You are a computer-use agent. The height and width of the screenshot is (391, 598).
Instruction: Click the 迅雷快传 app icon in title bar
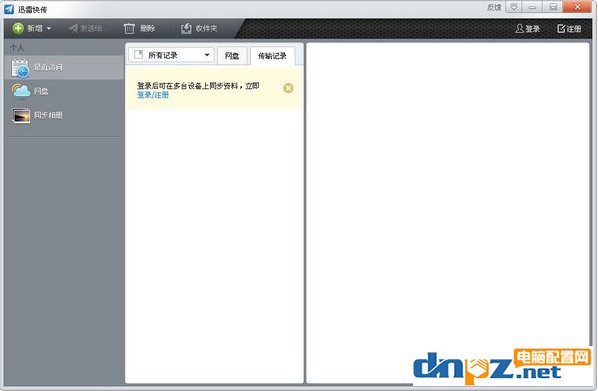coord(9,9)
